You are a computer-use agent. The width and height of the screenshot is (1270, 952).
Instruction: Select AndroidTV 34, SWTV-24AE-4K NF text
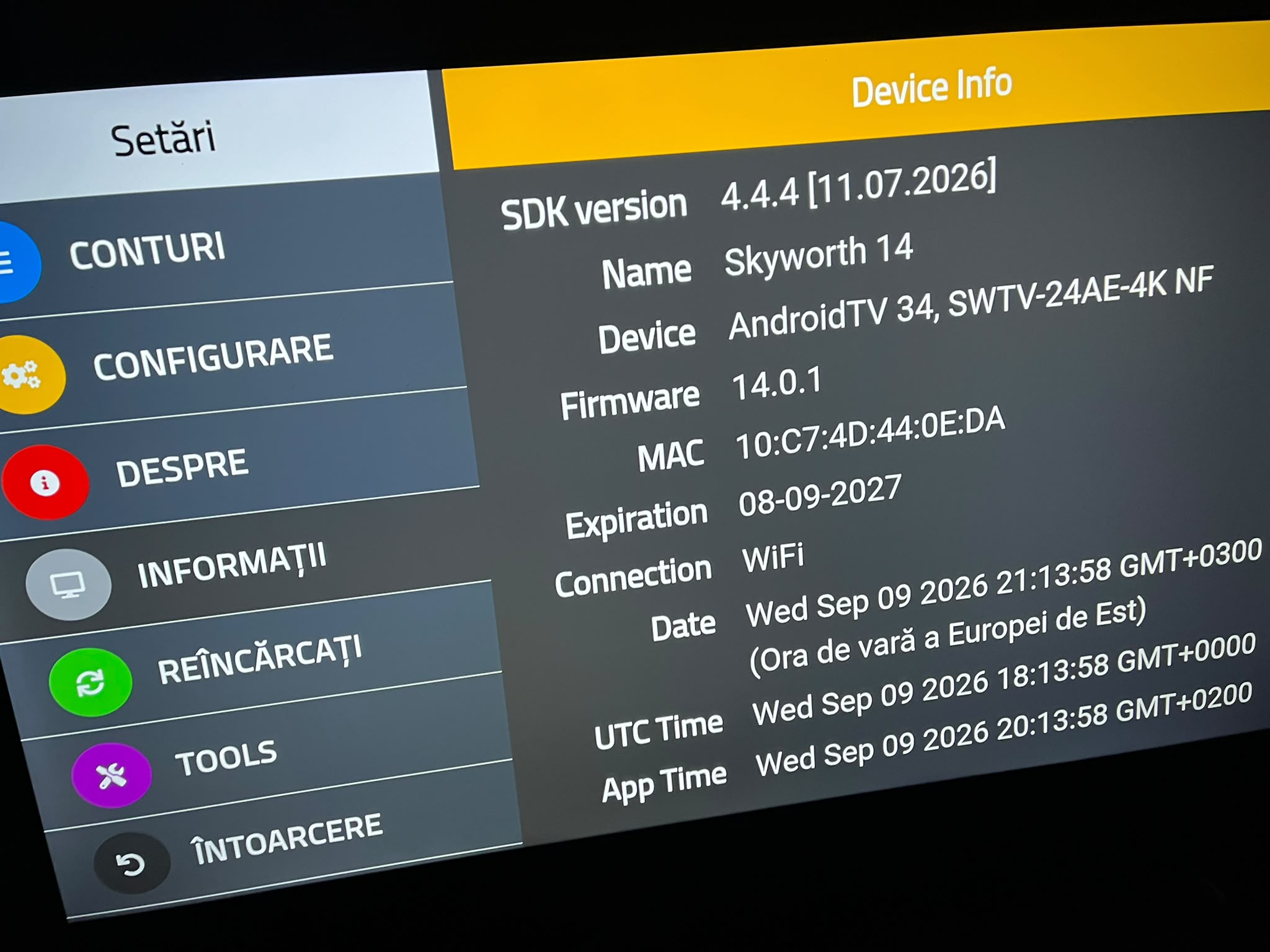pyautogui.click(x=970, y=304)
